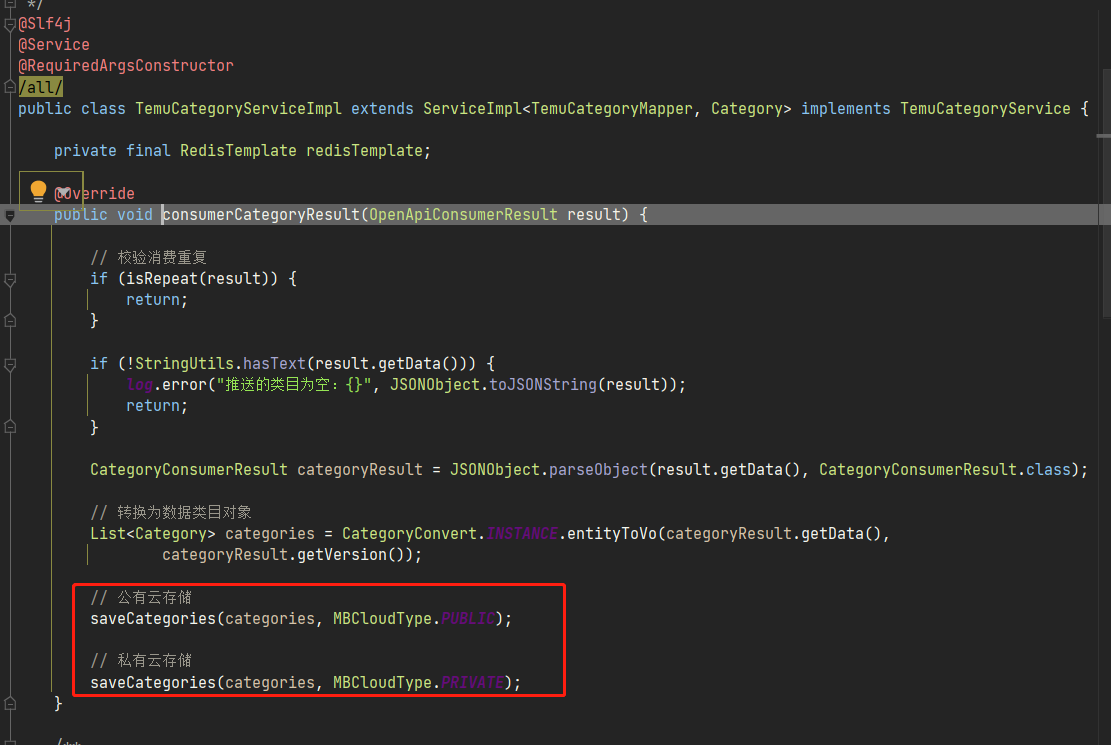Fold the if (isRepeat(result)) block
This screenshot has height=745, width=1111.
[x=9, y=279]
